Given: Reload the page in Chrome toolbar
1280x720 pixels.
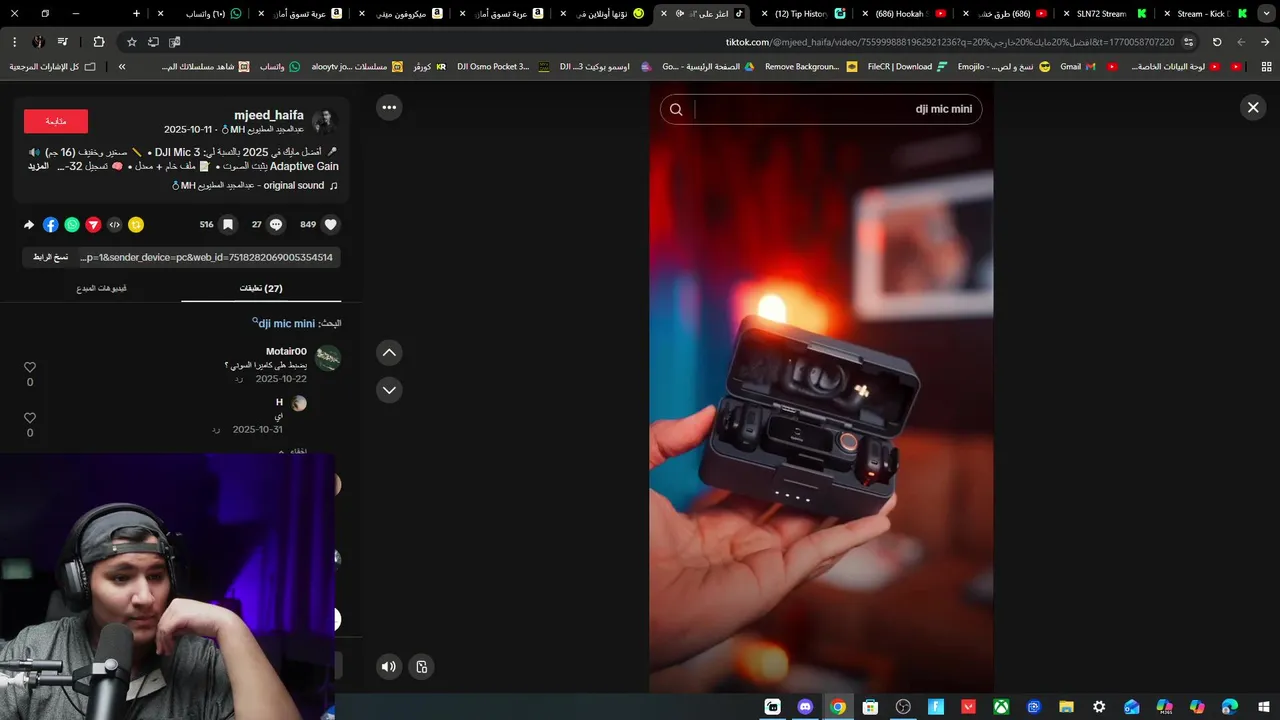Looking at the screenshot, I should tap(1217, 42).
